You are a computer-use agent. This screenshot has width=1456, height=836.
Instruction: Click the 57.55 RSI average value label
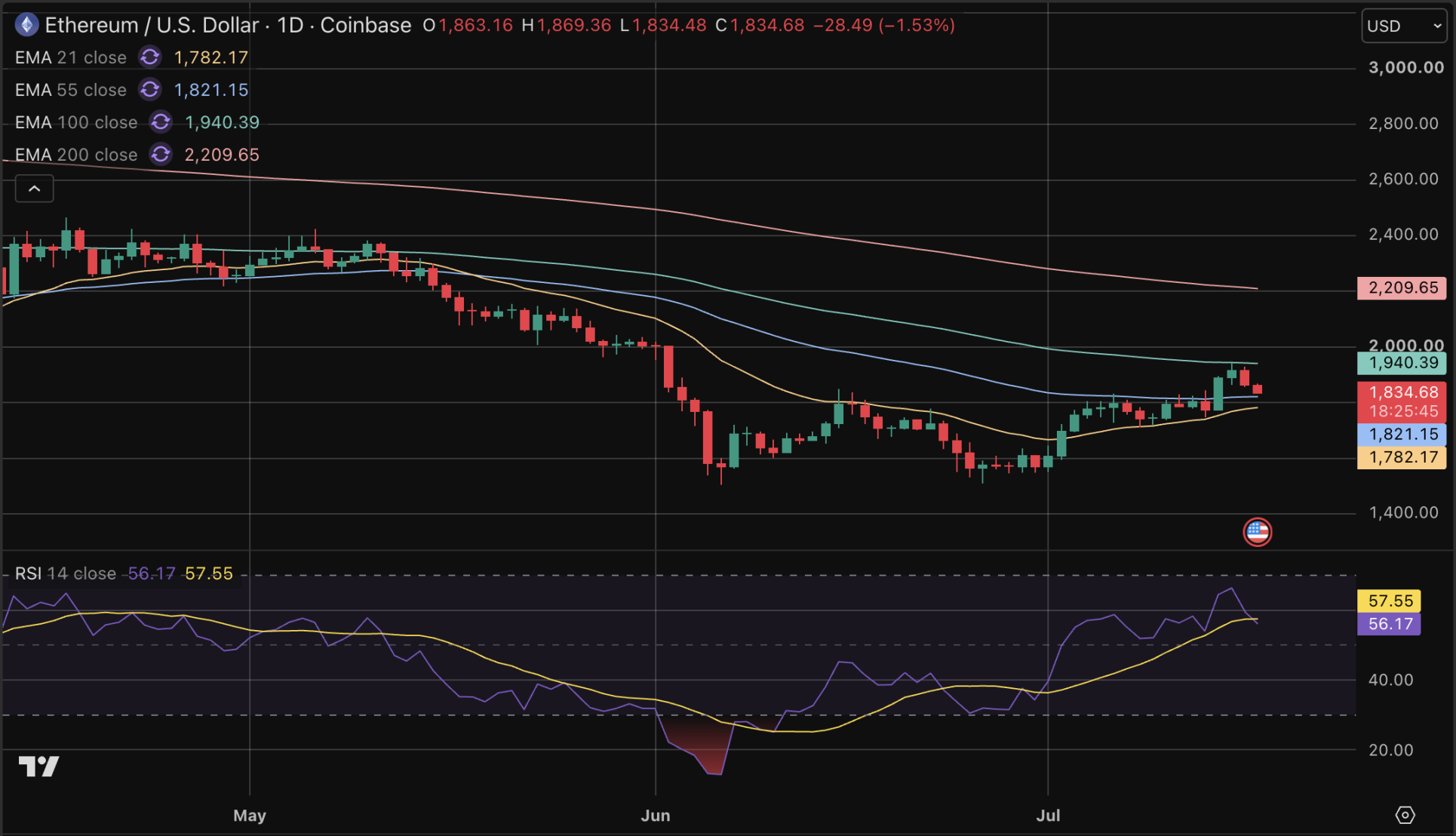(1389, 601)
